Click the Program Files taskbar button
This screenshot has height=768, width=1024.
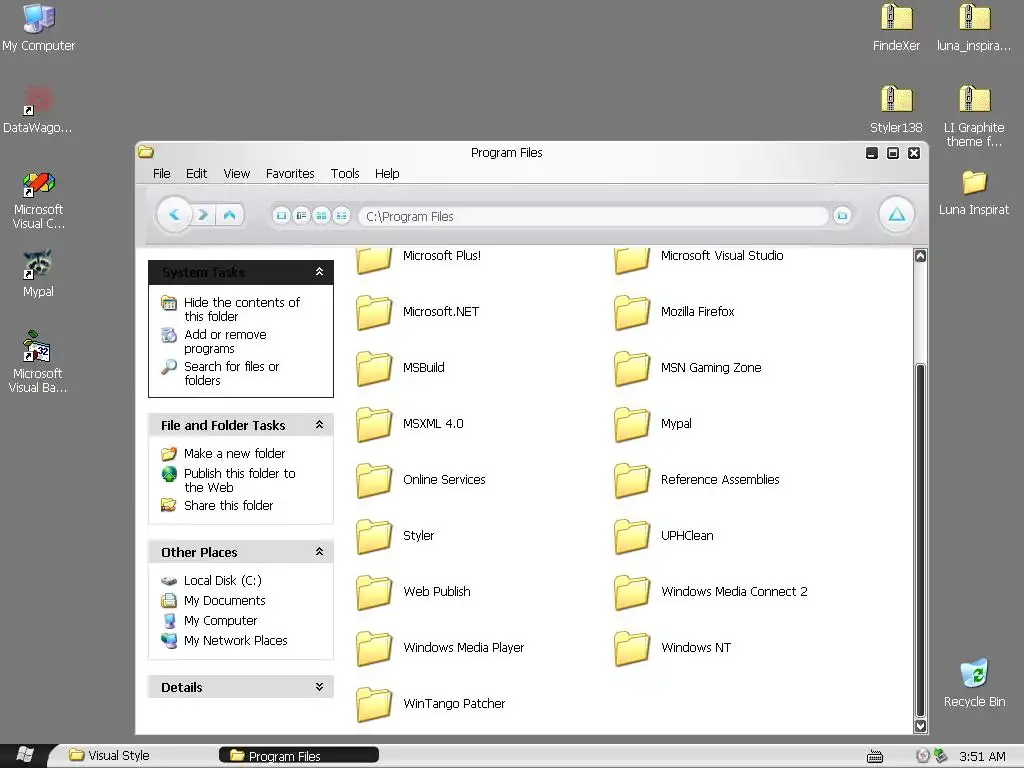pos(299,756)
